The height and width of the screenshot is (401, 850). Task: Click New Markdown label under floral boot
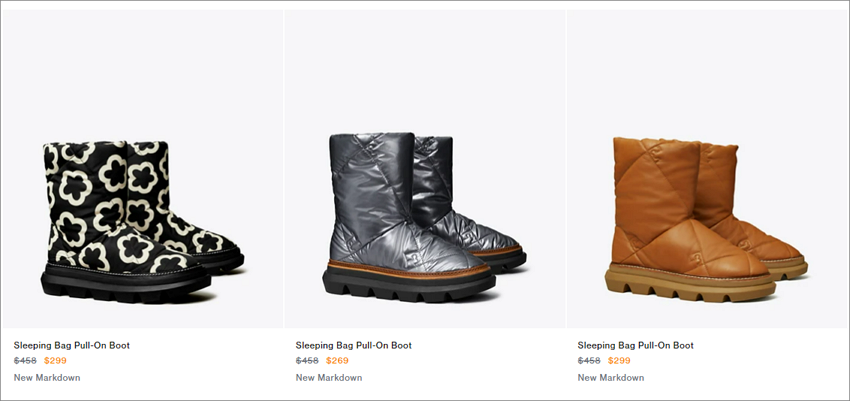click(x=47, y=378)
